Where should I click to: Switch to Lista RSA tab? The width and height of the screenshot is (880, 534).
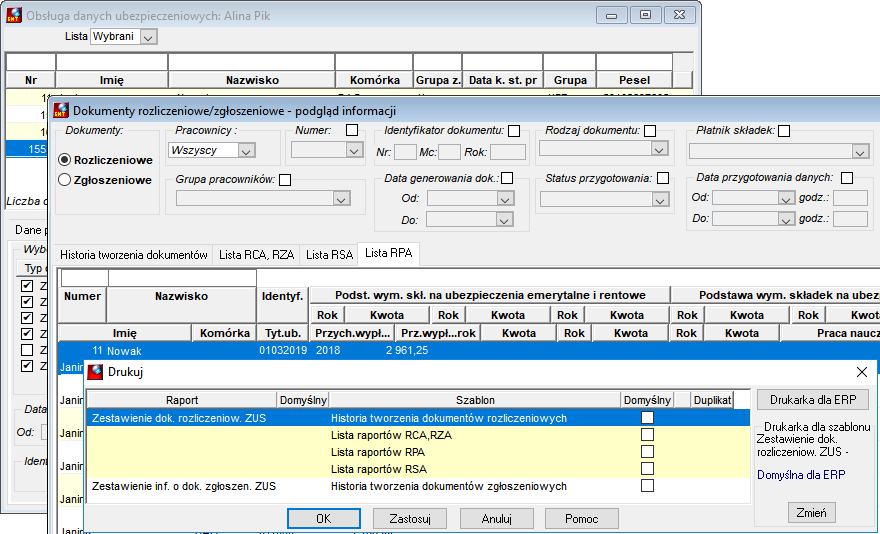(x=329, y=255)
